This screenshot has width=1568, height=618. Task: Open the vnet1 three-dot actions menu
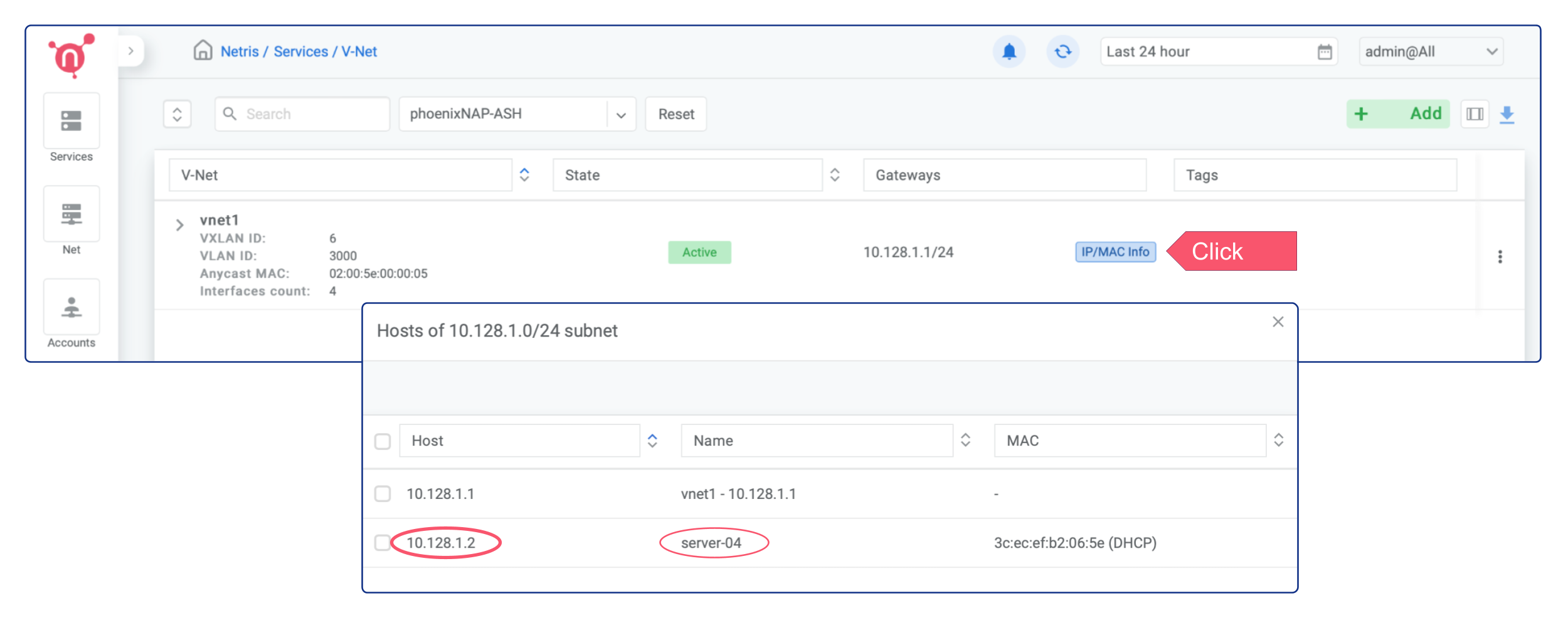1500,256
